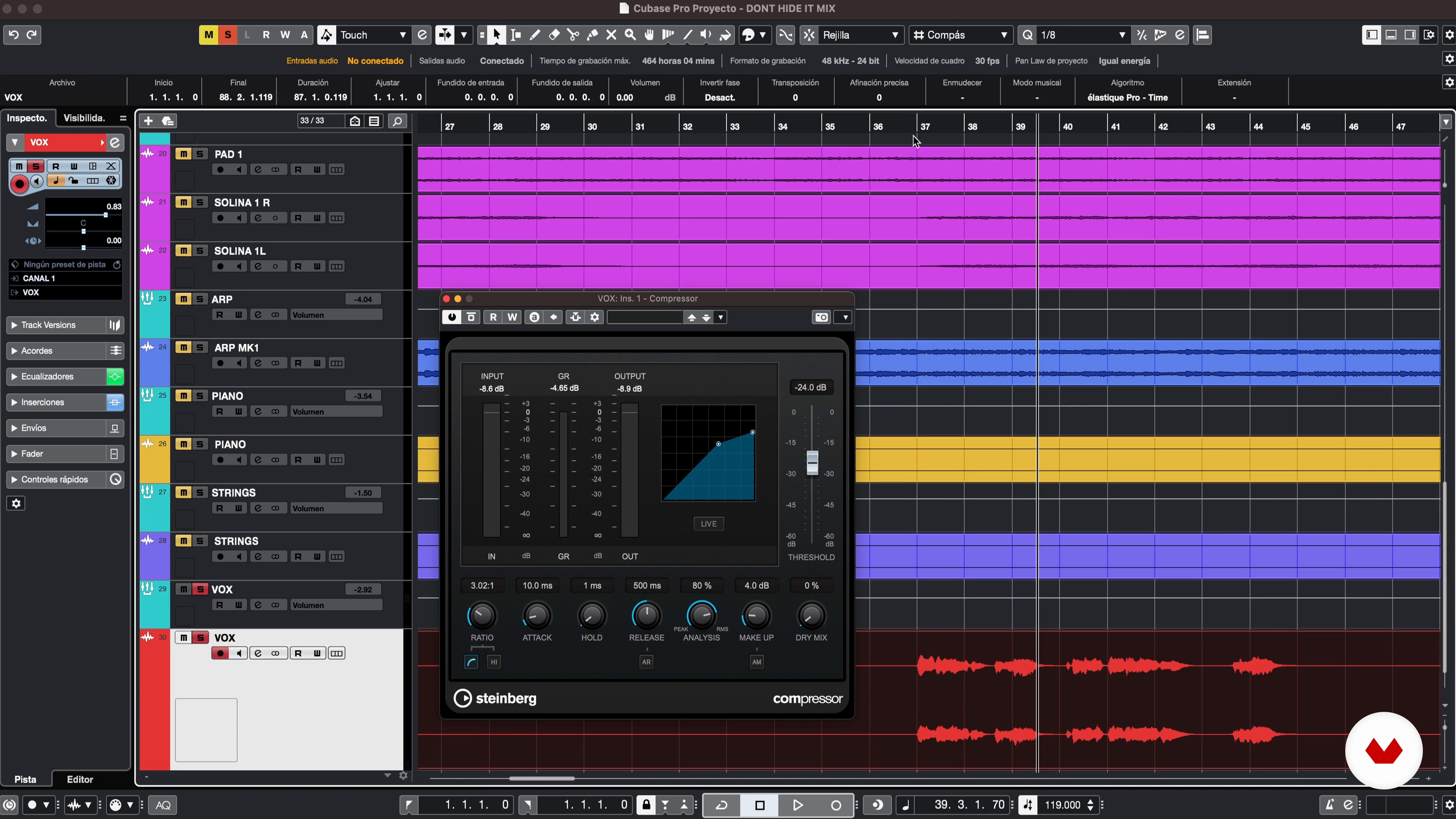Image resolution: width=1456 pixels, height=819 pixels.
Task: Switch to the Pista tab
Action: coord(25,779)
